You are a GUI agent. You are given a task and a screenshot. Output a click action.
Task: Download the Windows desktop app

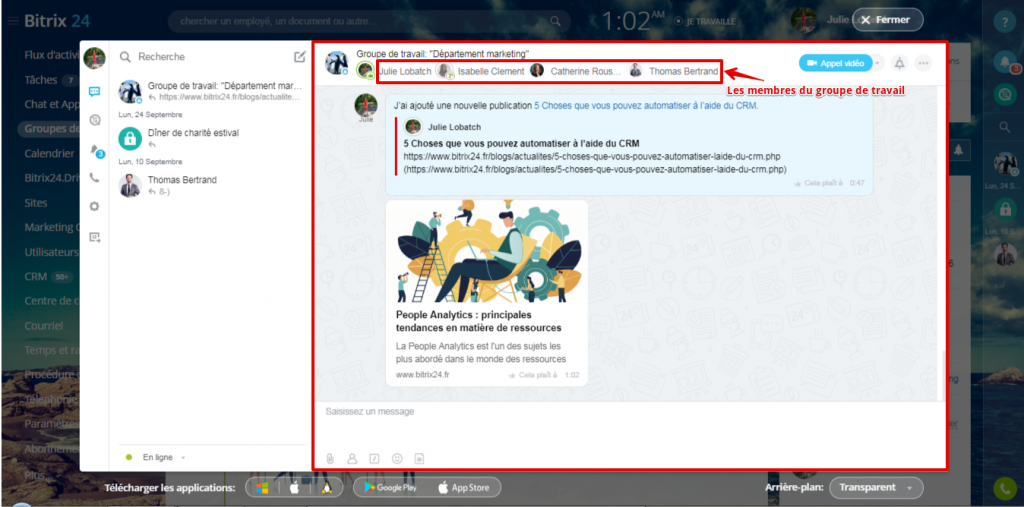263,488
